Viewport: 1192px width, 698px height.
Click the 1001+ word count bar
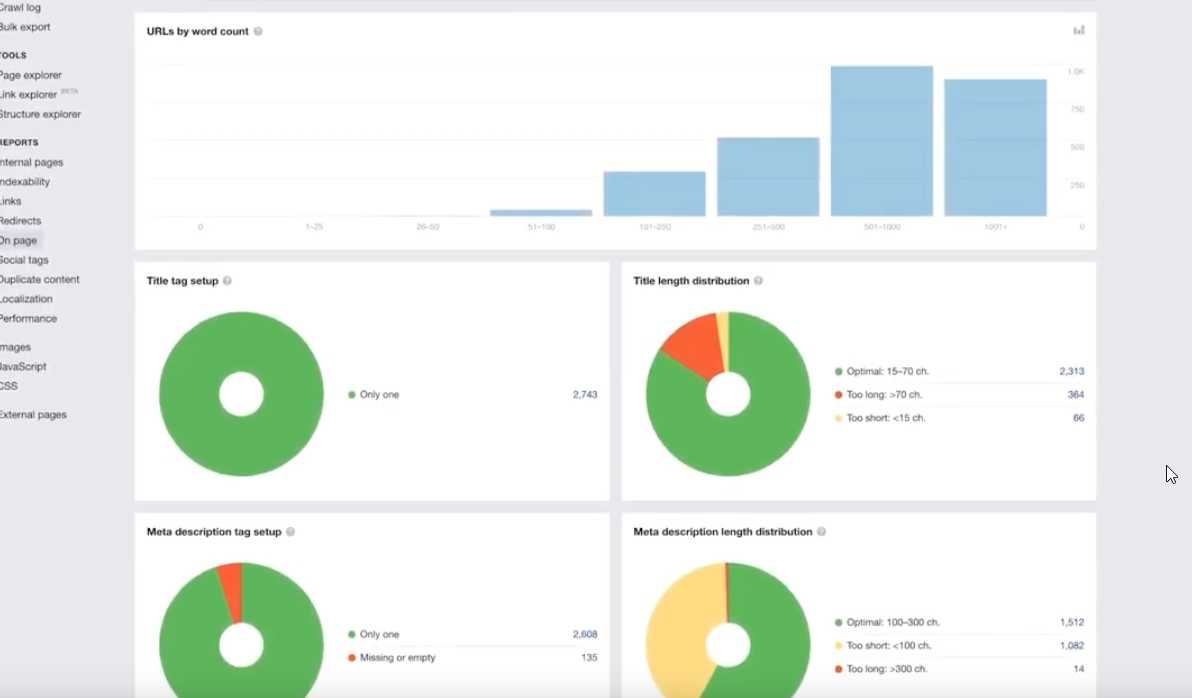[995, 148]
